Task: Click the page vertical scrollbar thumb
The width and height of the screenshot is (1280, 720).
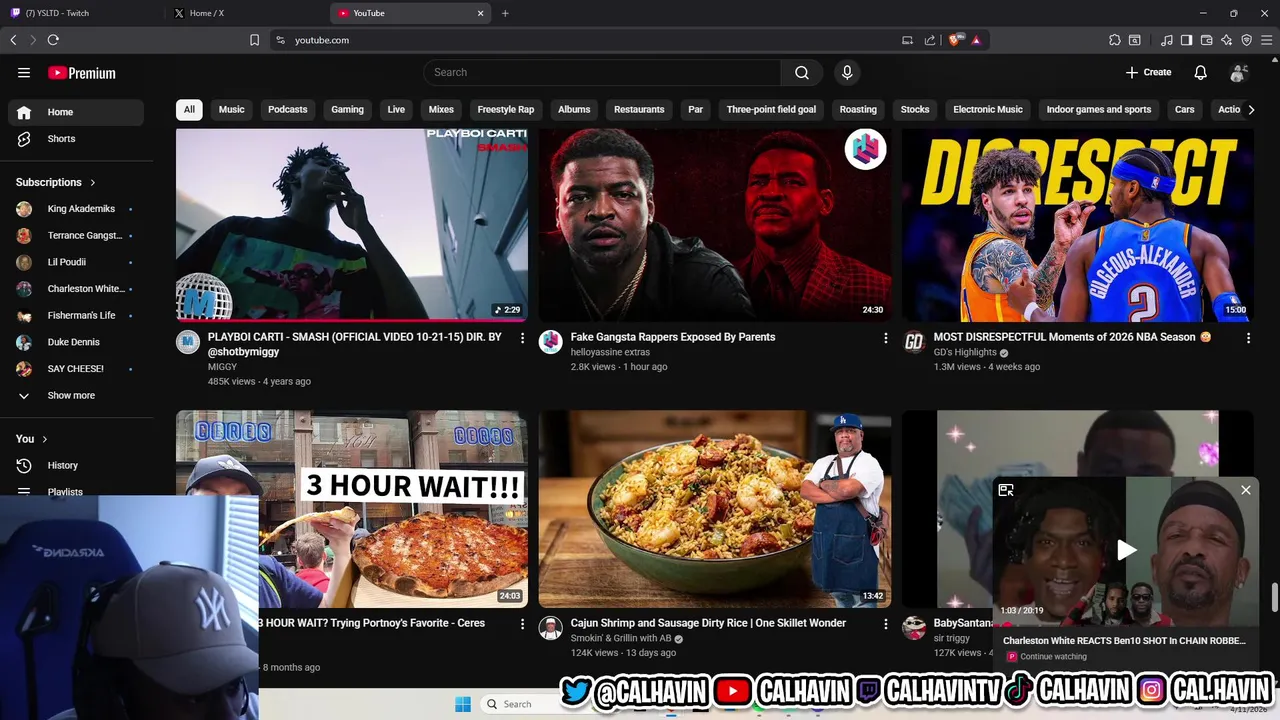Action: click(1274, 597)
